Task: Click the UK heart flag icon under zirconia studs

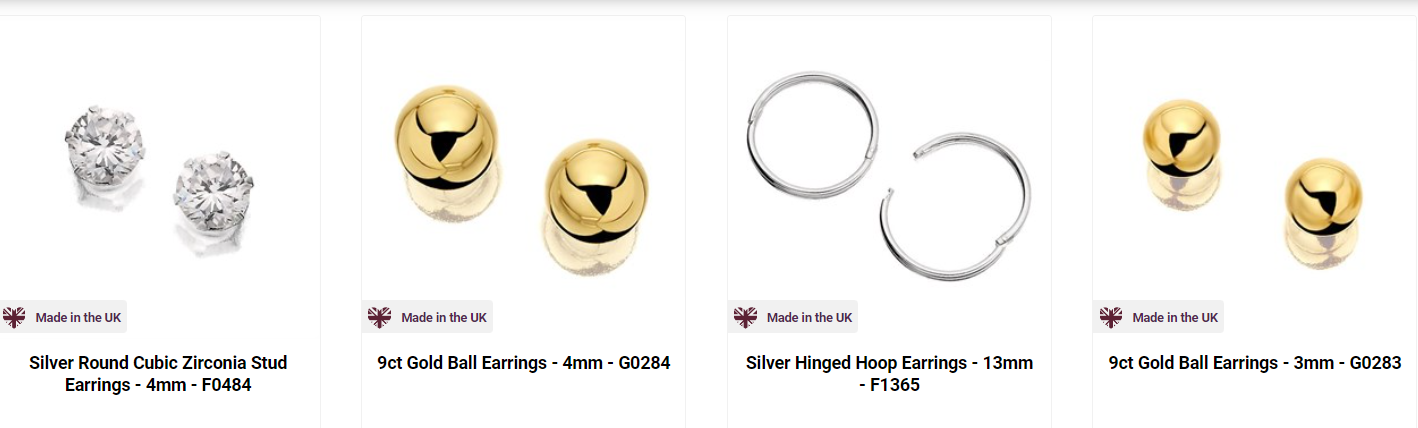Action: tap(14, 317)
